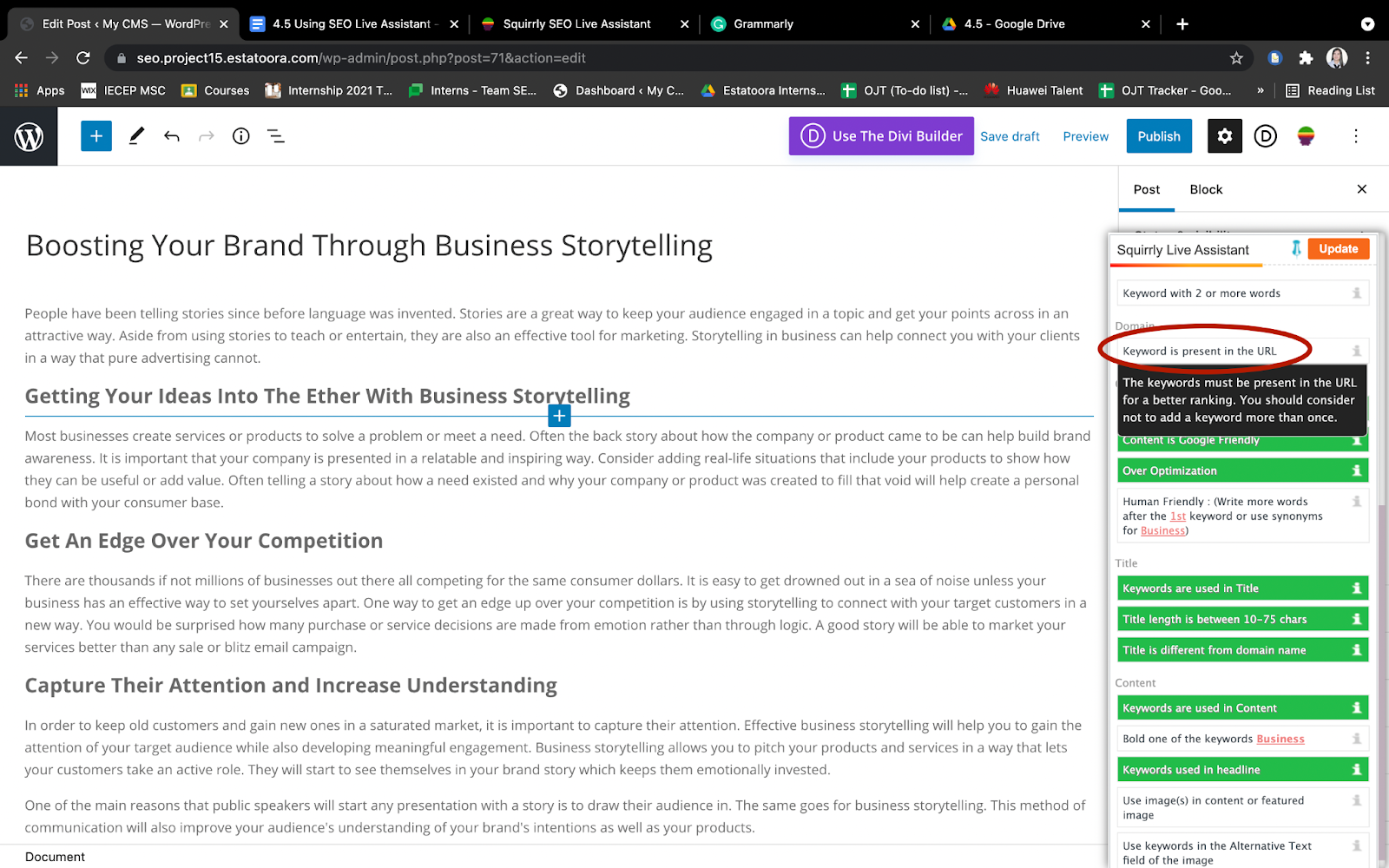Switch to the Block sidebar tab

tap(1206, 189)
